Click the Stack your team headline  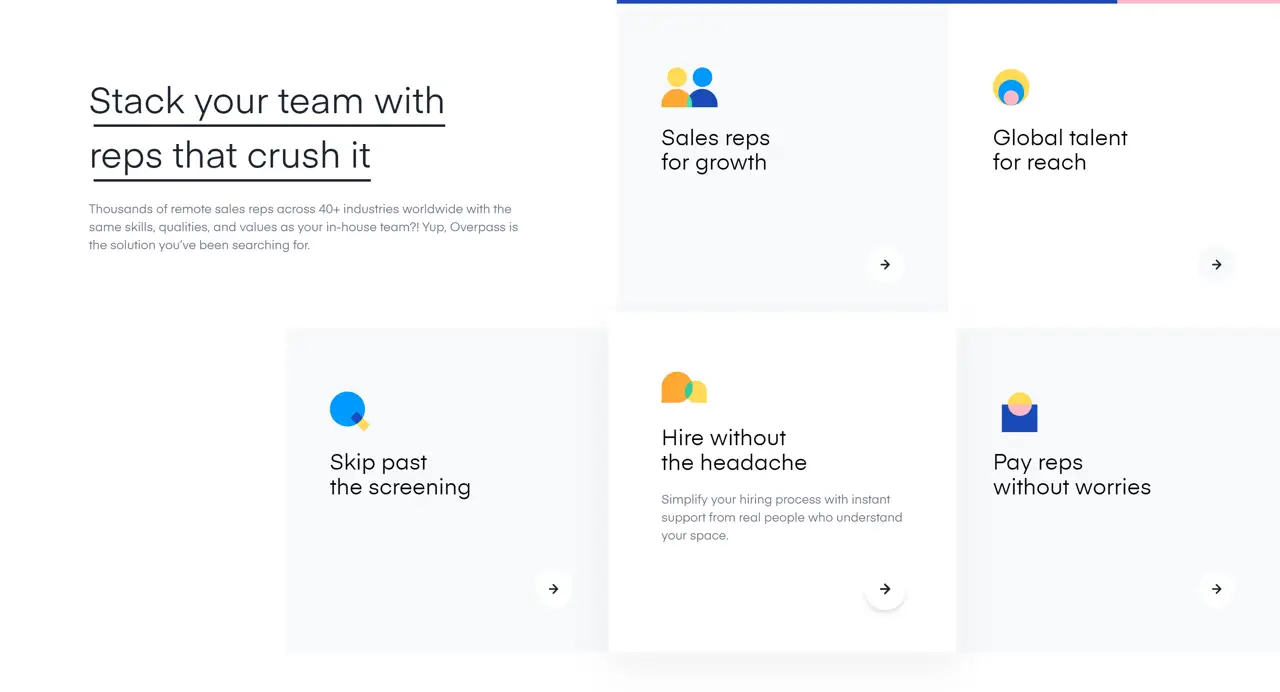click(266, 128)
